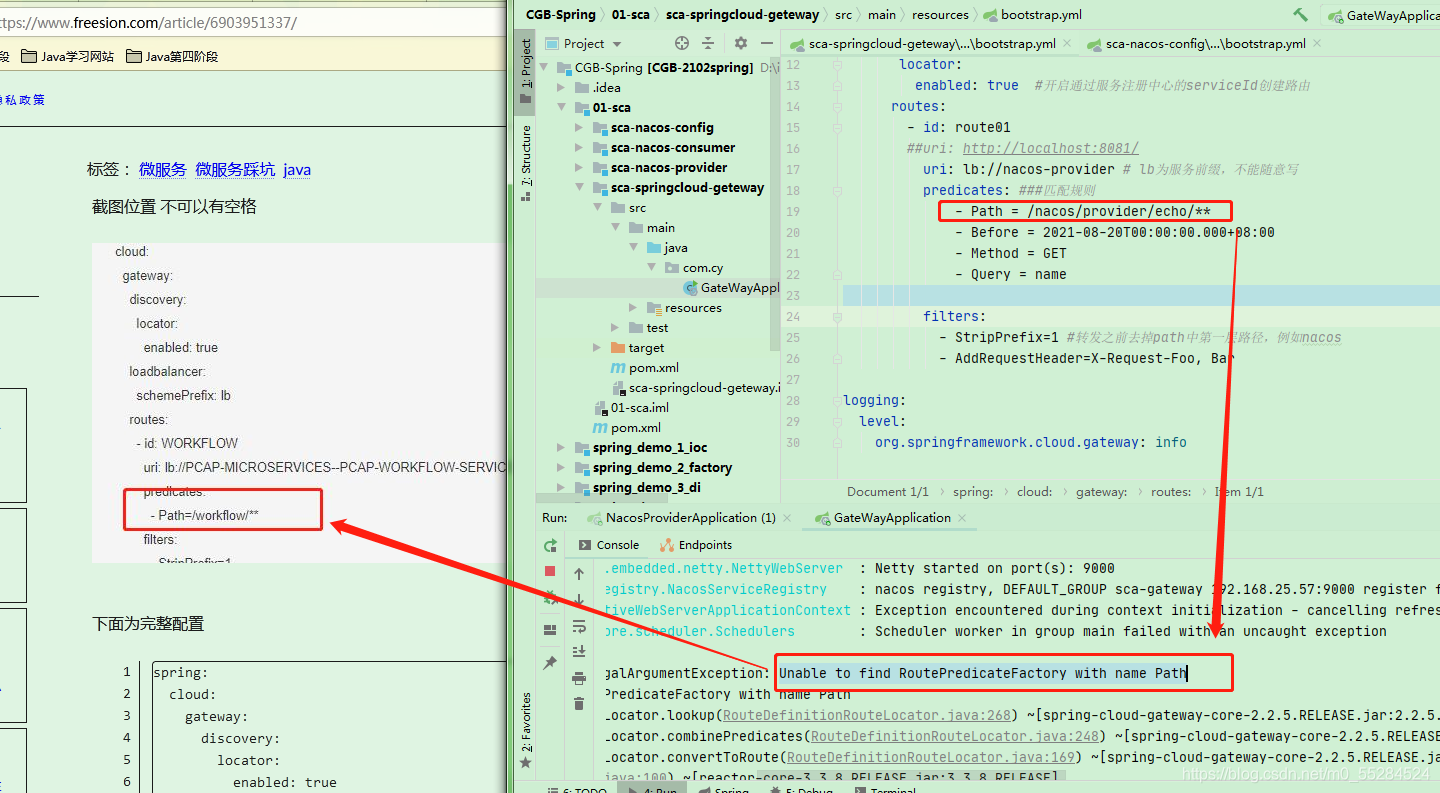The height and width of the screenshot is (793, 1440).
Task: Click the scroll up arrow in console
Action: [x=579, y=573]
